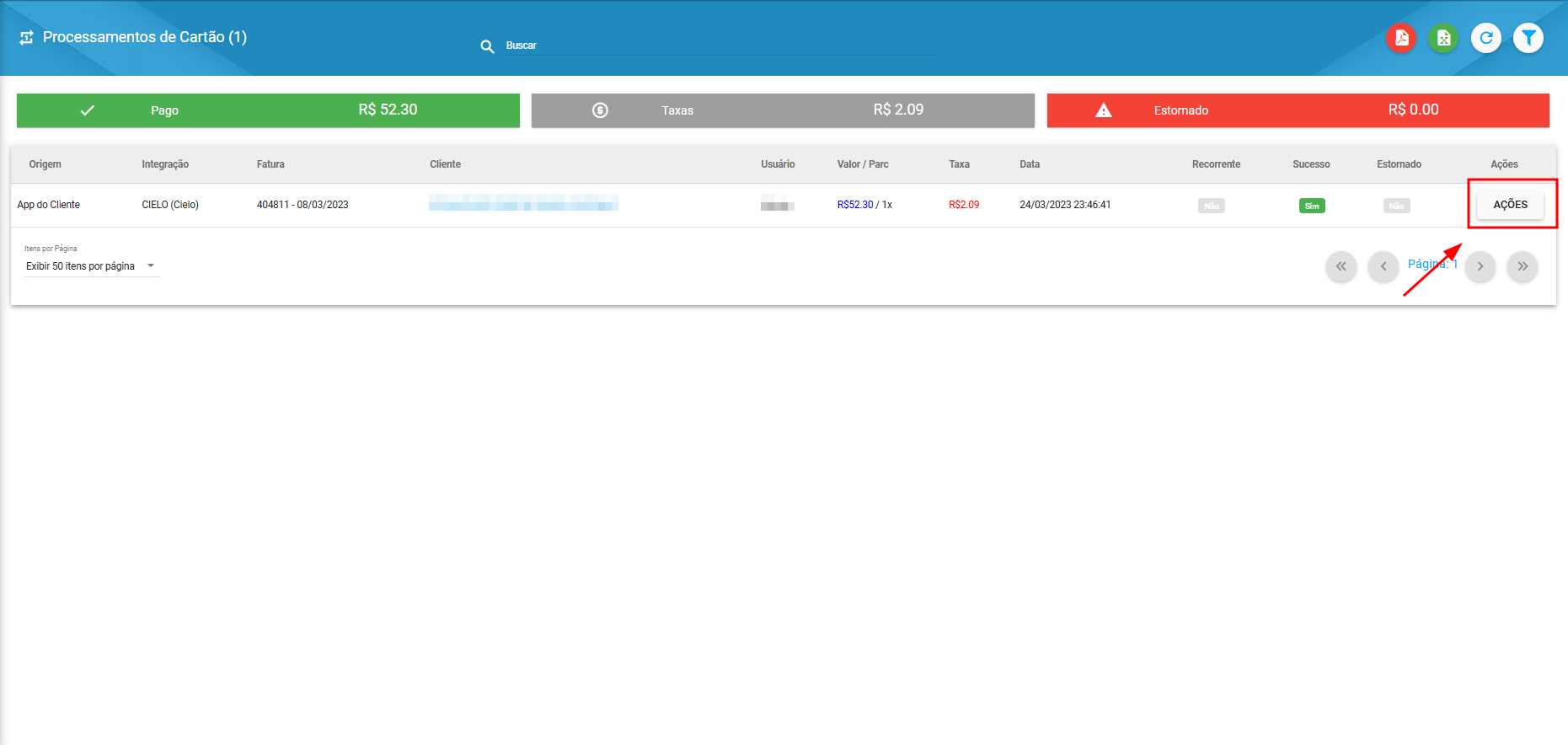The image size is (1568, 745).
Task: Click the R$52.30 value in the row
Action: click(x=855, y=205)
